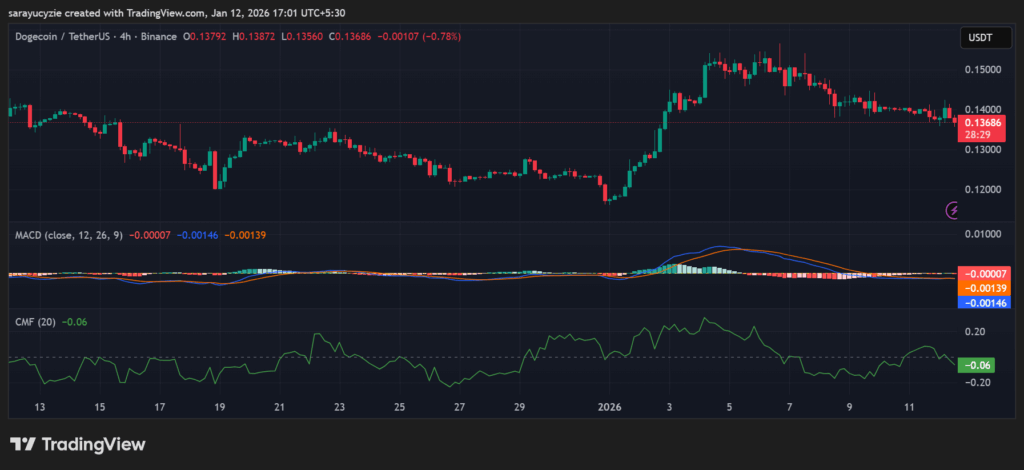Click the 2026 marker on time axis
1024x470 pixels.
609,408
